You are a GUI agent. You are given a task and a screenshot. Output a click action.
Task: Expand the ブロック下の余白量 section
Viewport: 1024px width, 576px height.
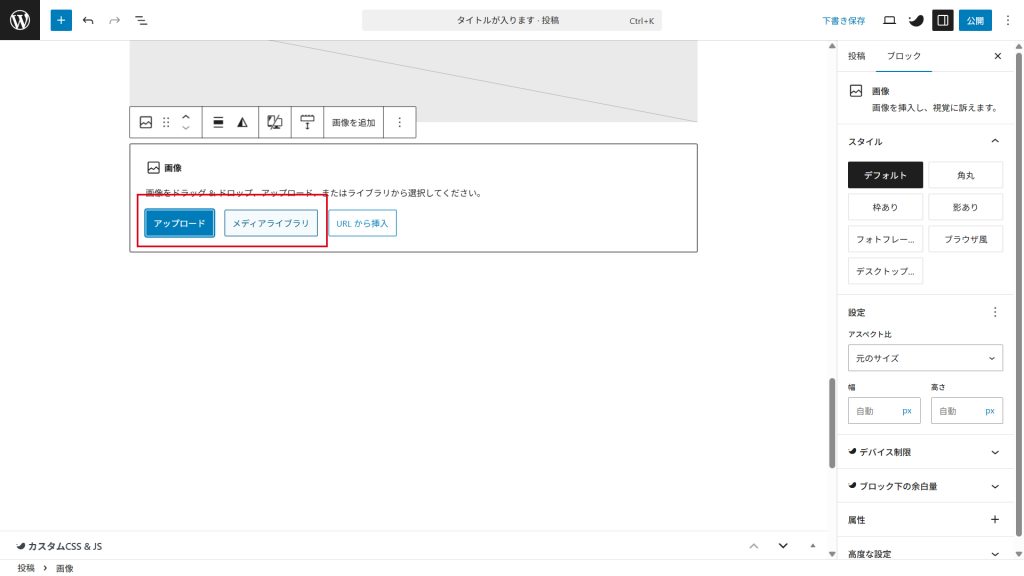pyautogui.click(x=925, y=486)
